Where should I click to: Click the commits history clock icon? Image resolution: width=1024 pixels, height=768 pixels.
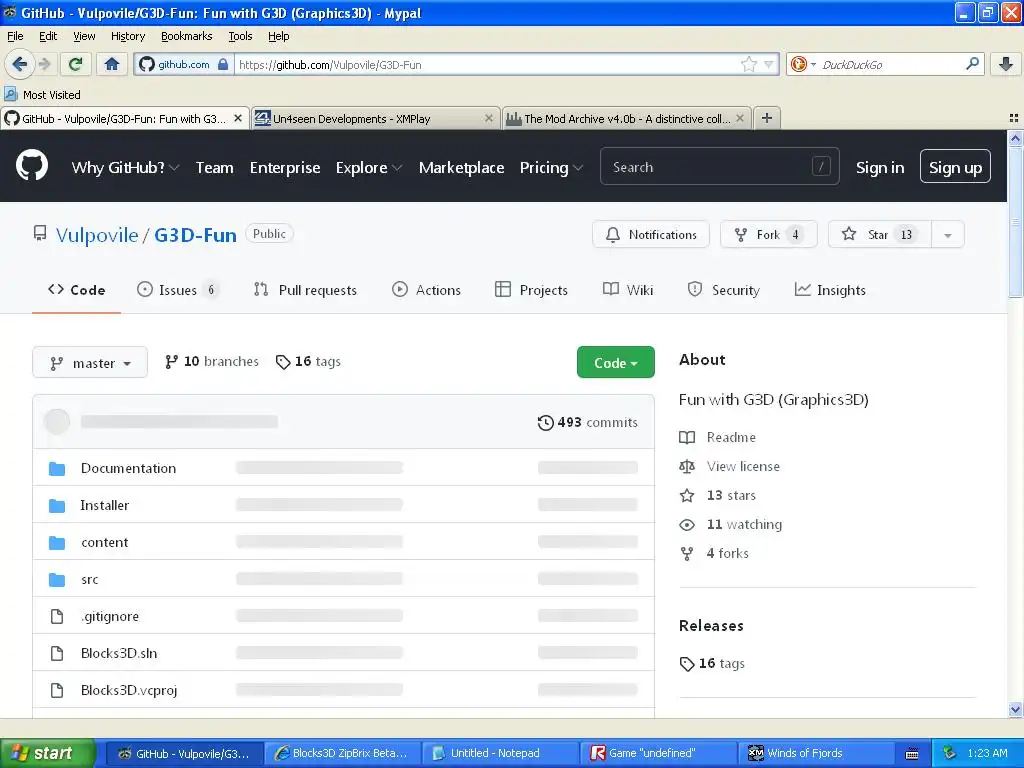pyautogui.click(x=545, y=423)
